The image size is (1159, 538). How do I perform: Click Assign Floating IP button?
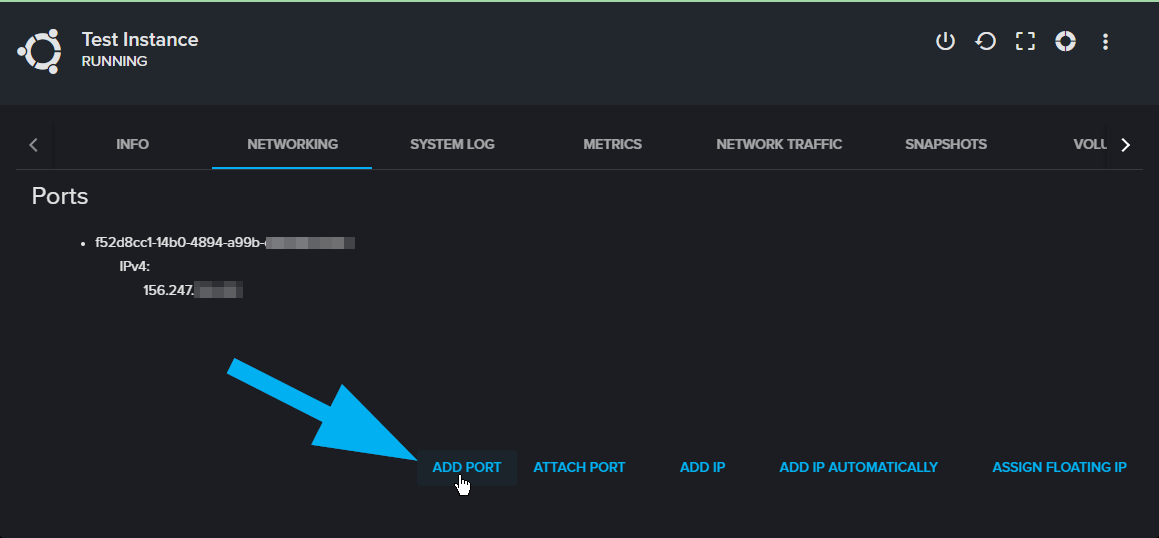[1059, 468]
